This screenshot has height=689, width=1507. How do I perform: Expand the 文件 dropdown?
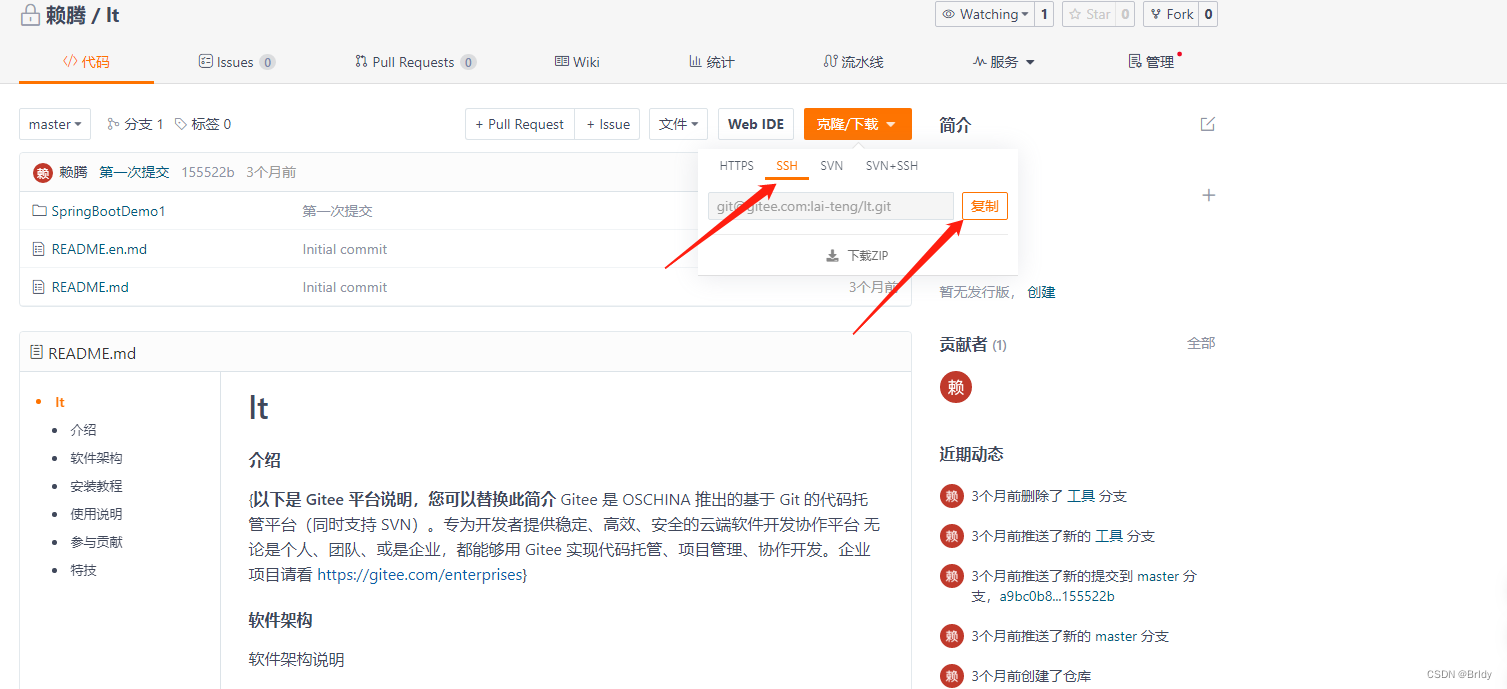click(x=679, y=124)
